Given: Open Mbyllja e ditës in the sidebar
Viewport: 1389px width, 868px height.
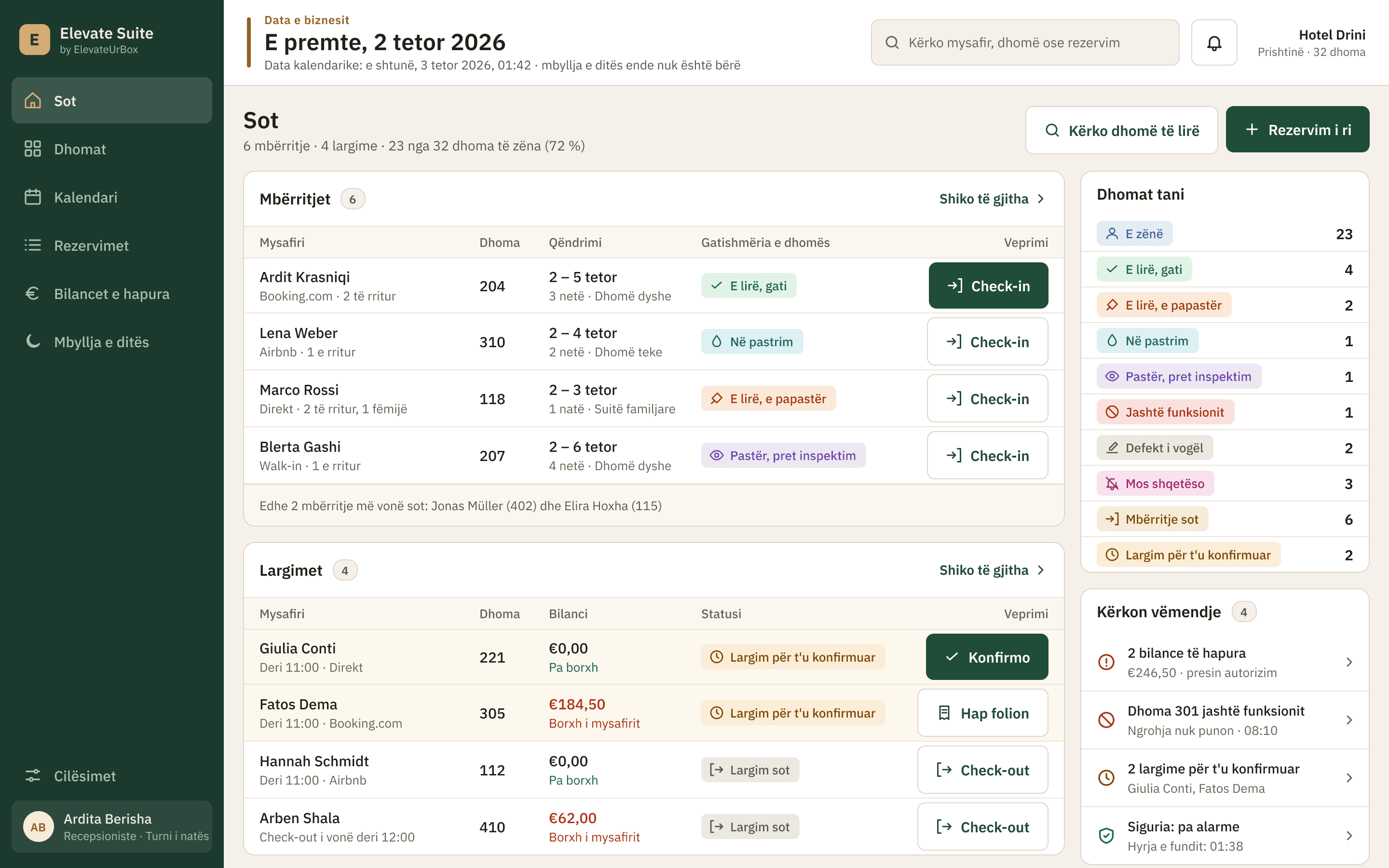Looking at the screenshot, I should pyautogui.click(x=112, y=341).
